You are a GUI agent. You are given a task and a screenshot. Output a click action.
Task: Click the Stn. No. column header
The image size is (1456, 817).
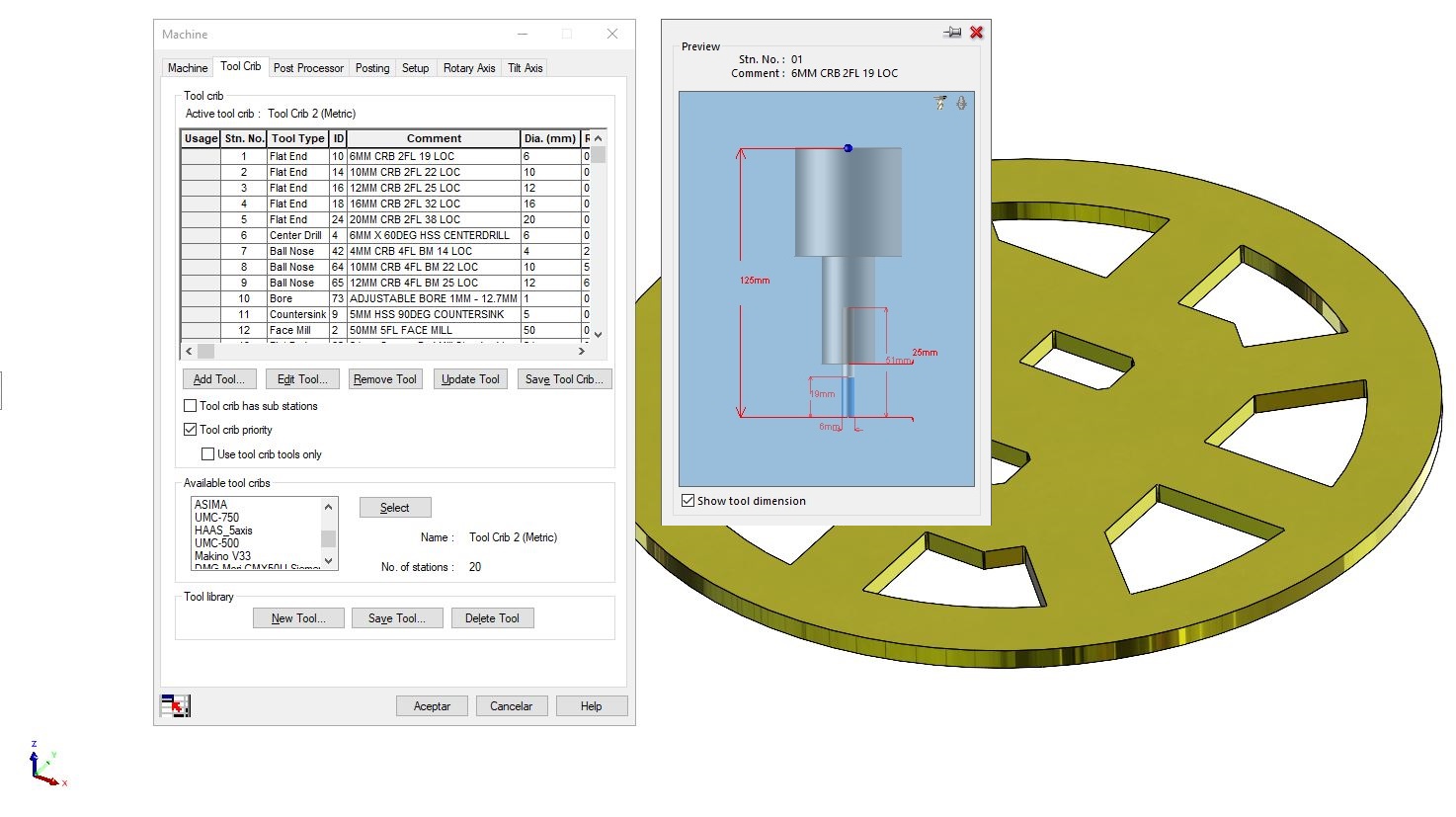point(244,139)
